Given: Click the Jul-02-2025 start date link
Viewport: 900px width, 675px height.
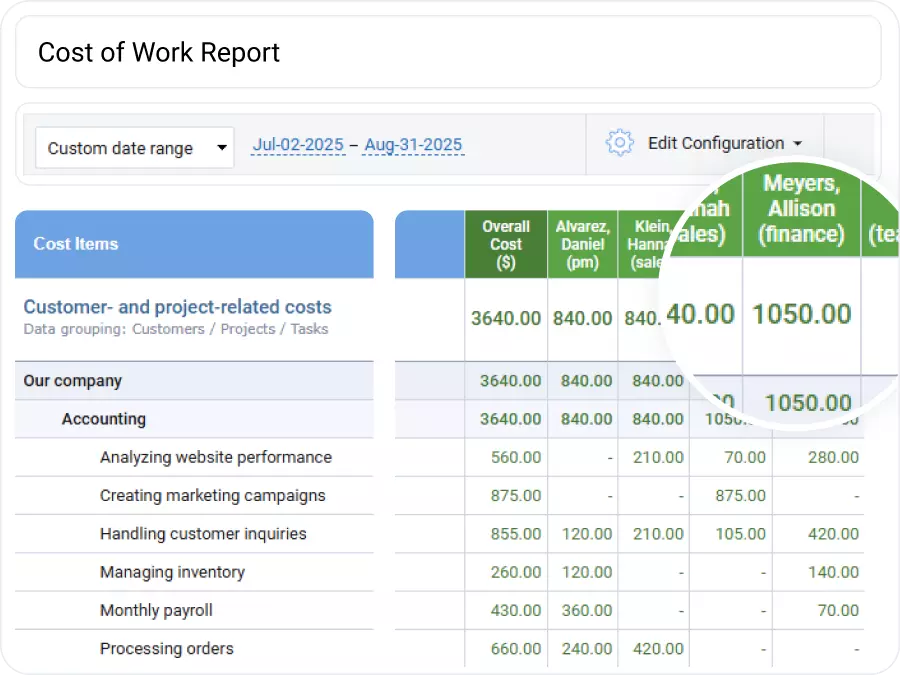Looking at the screenshot, I should coord(297,144).
